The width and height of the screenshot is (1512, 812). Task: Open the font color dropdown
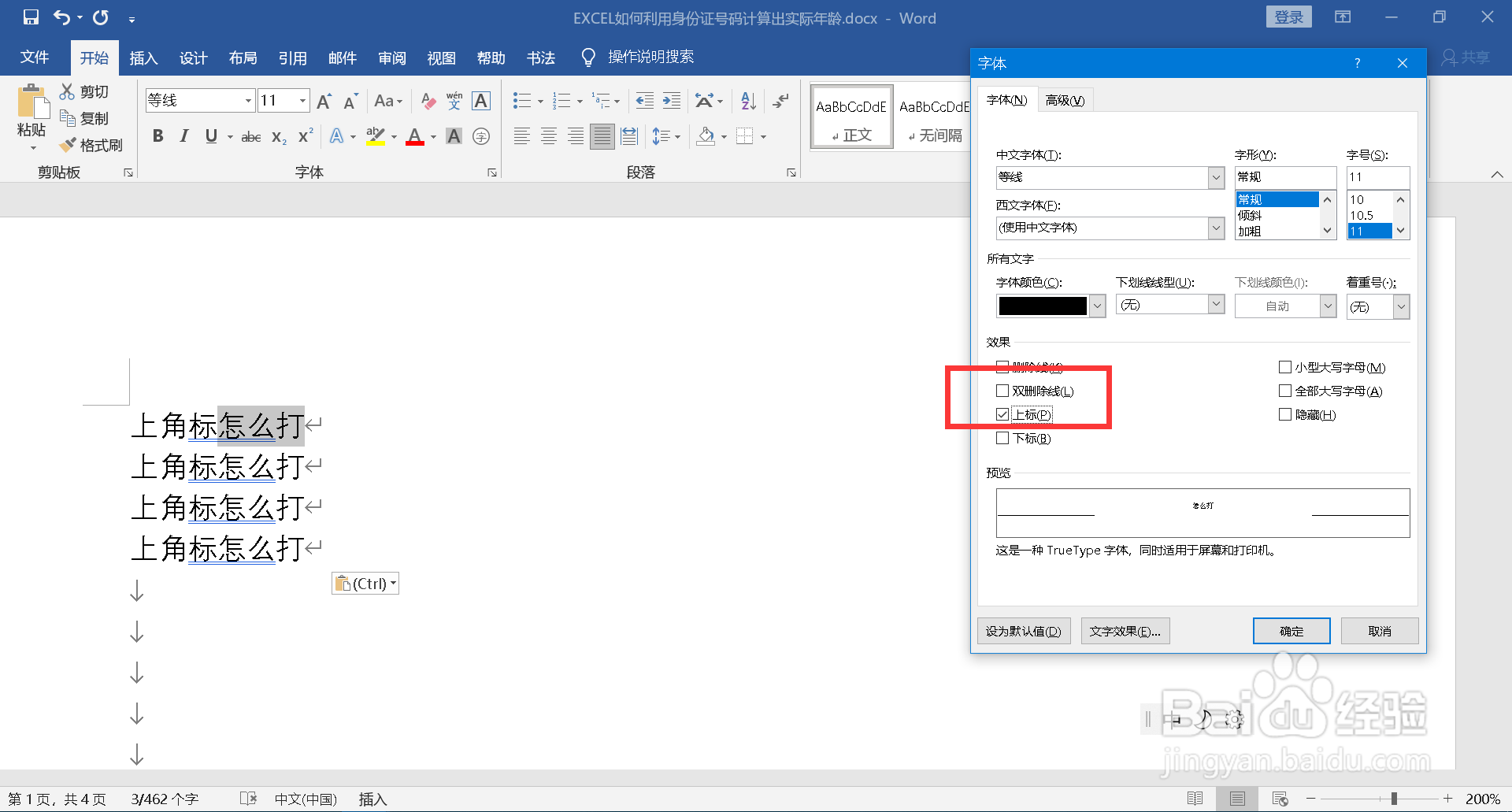pos(1097,306)
